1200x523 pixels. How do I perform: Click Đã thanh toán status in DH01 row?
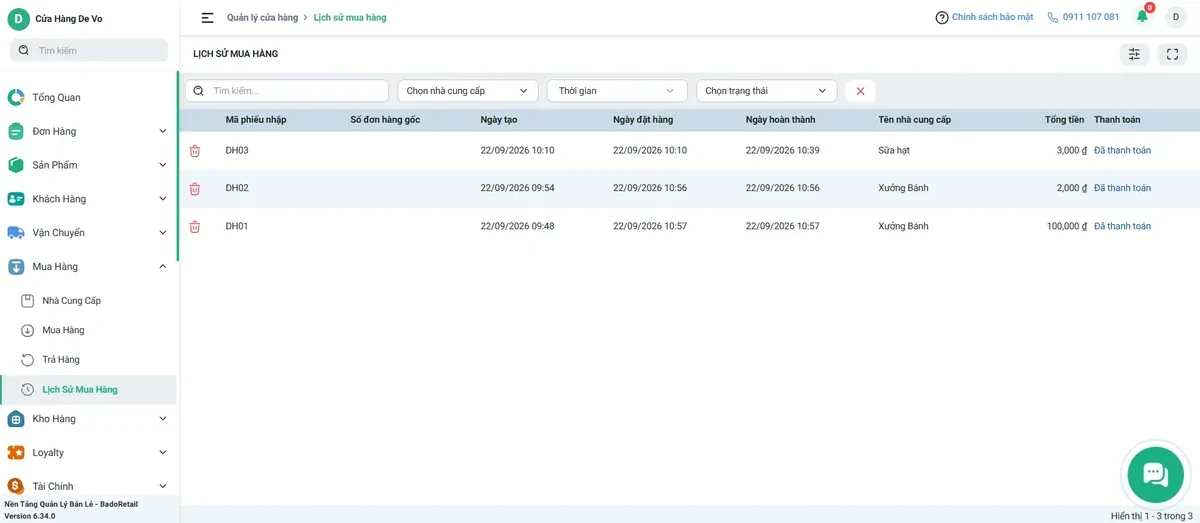click(1122, 227)
